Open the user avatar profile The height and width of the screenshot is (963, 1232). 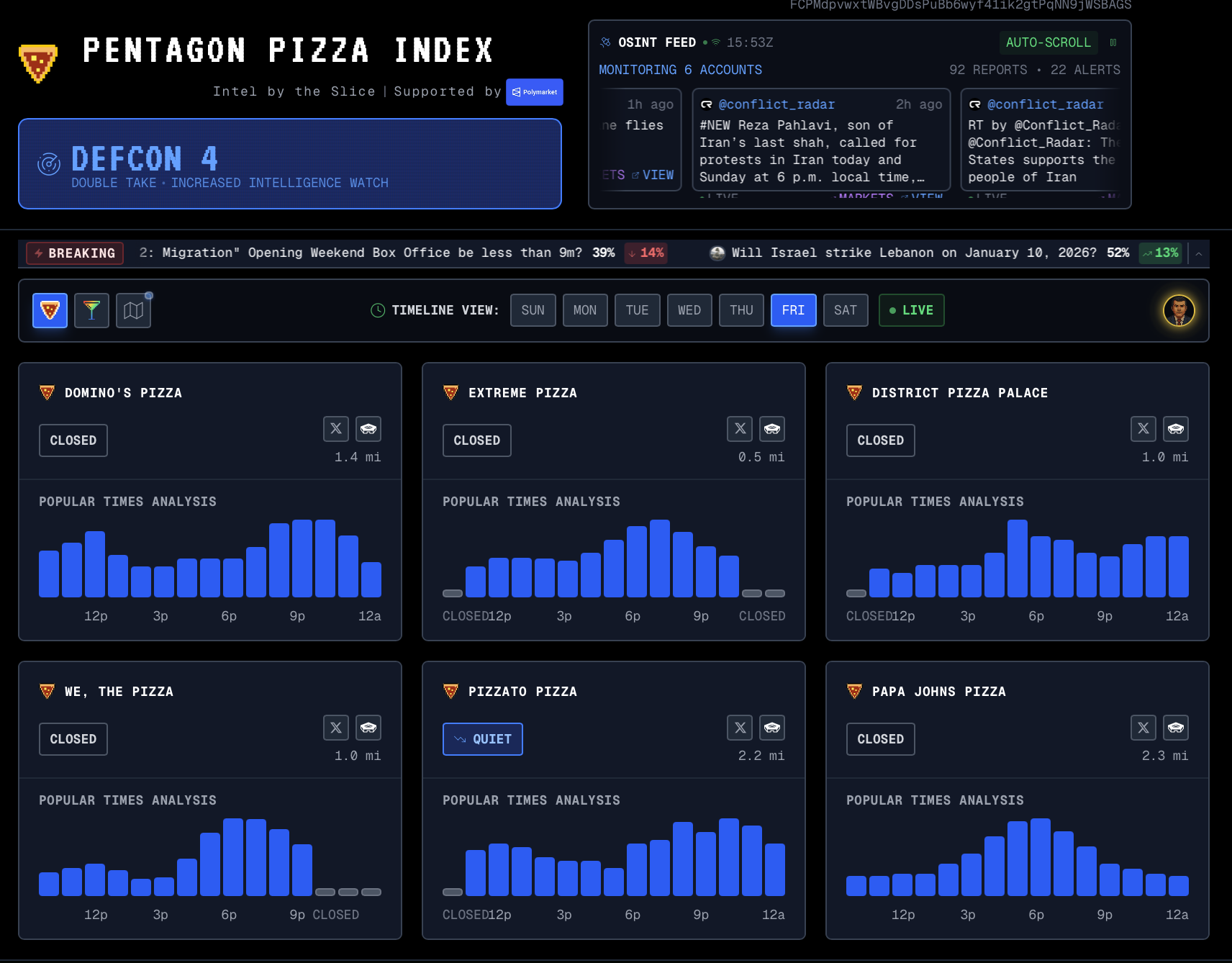coord(1179,311)
